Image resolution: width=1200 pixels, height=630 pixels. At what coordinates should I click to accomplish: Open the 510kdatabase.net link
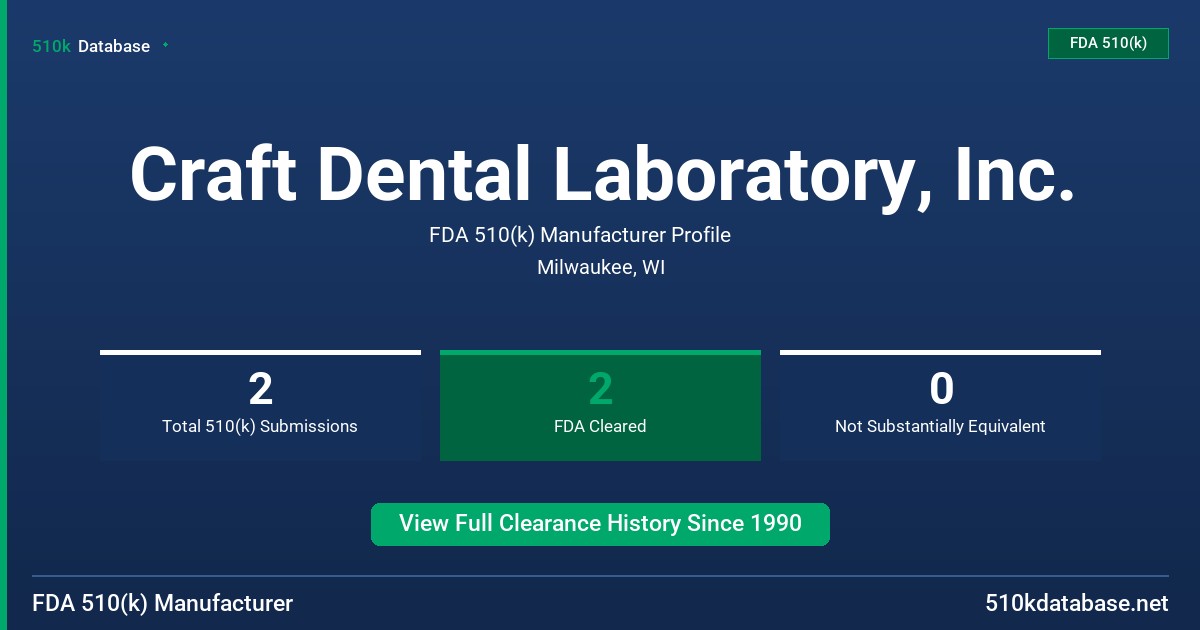[x=1076, y=603]
